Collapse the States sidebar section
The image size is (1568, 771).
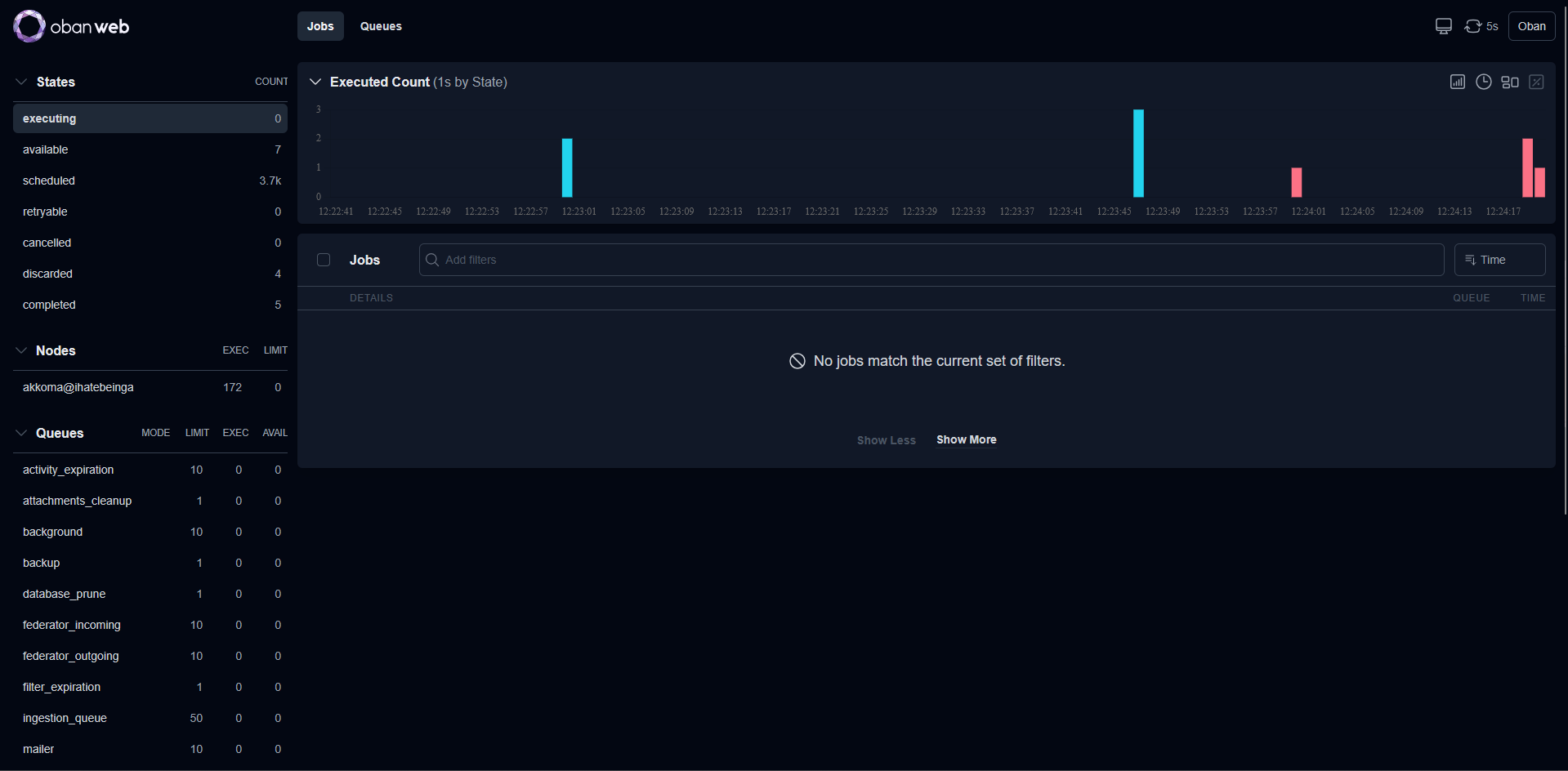(21, 82)
